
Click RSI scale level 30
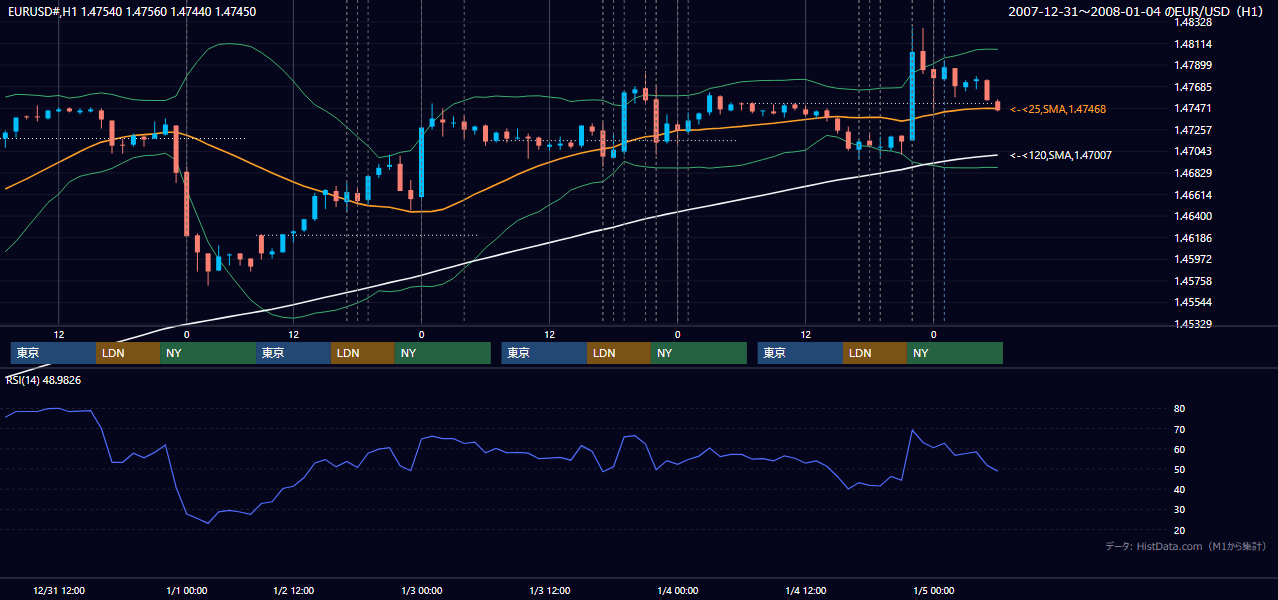[1180, 510]
